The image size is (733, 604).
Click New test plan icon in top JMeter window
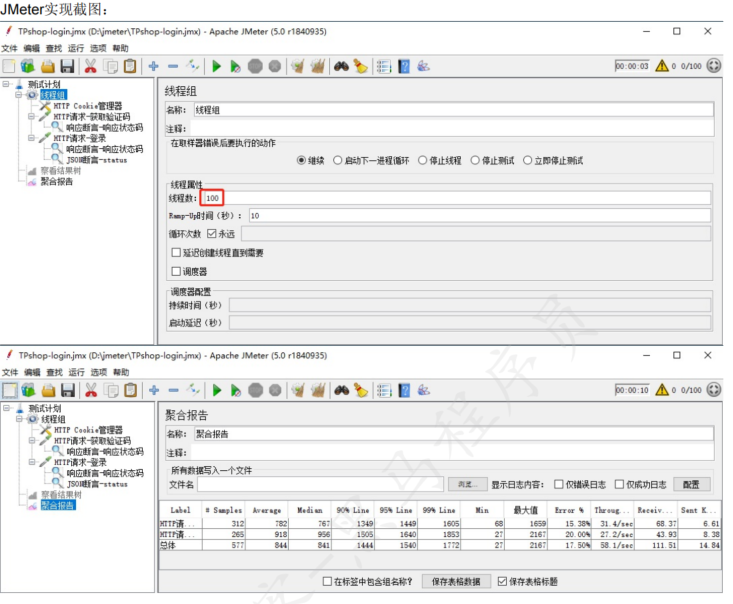click(9, 66)
